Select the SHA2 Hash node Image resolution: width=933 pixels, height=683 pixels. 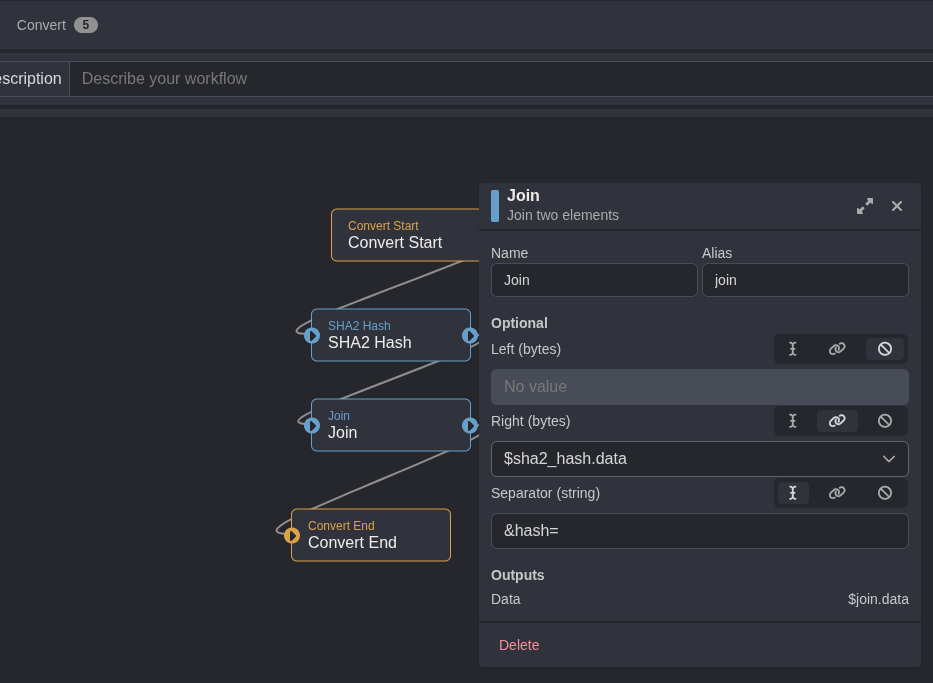tap(391, 335)
